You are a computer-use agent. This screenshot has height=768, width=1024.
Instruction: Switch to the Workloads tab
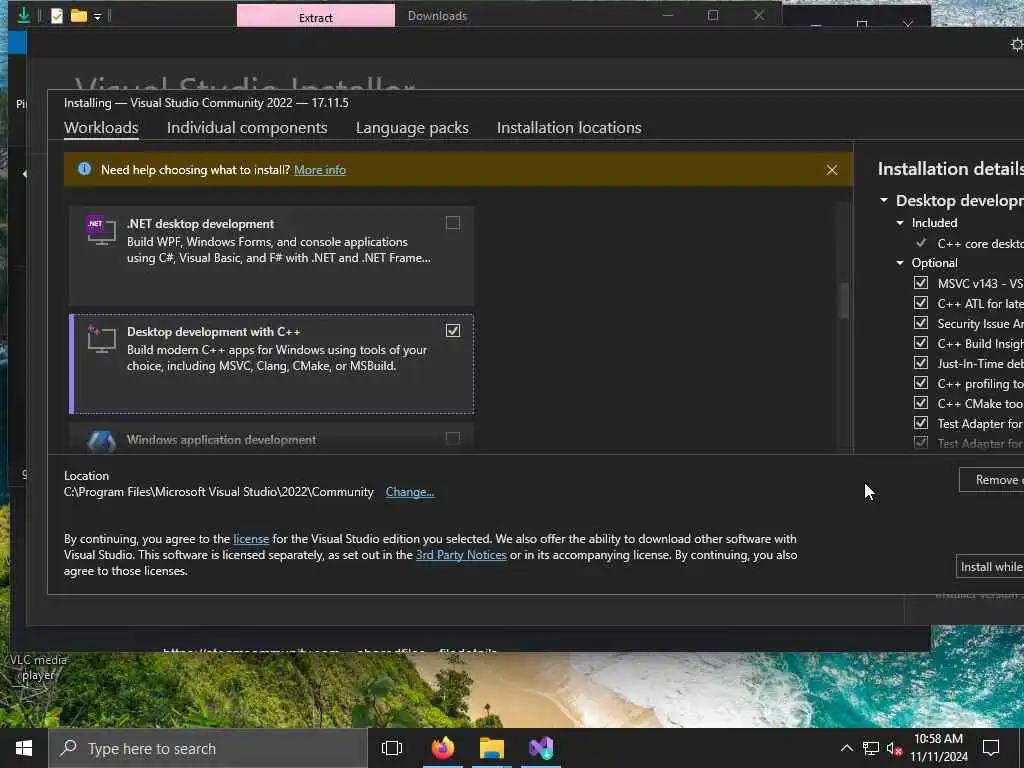pyautogui.click(x=101, y=128)
